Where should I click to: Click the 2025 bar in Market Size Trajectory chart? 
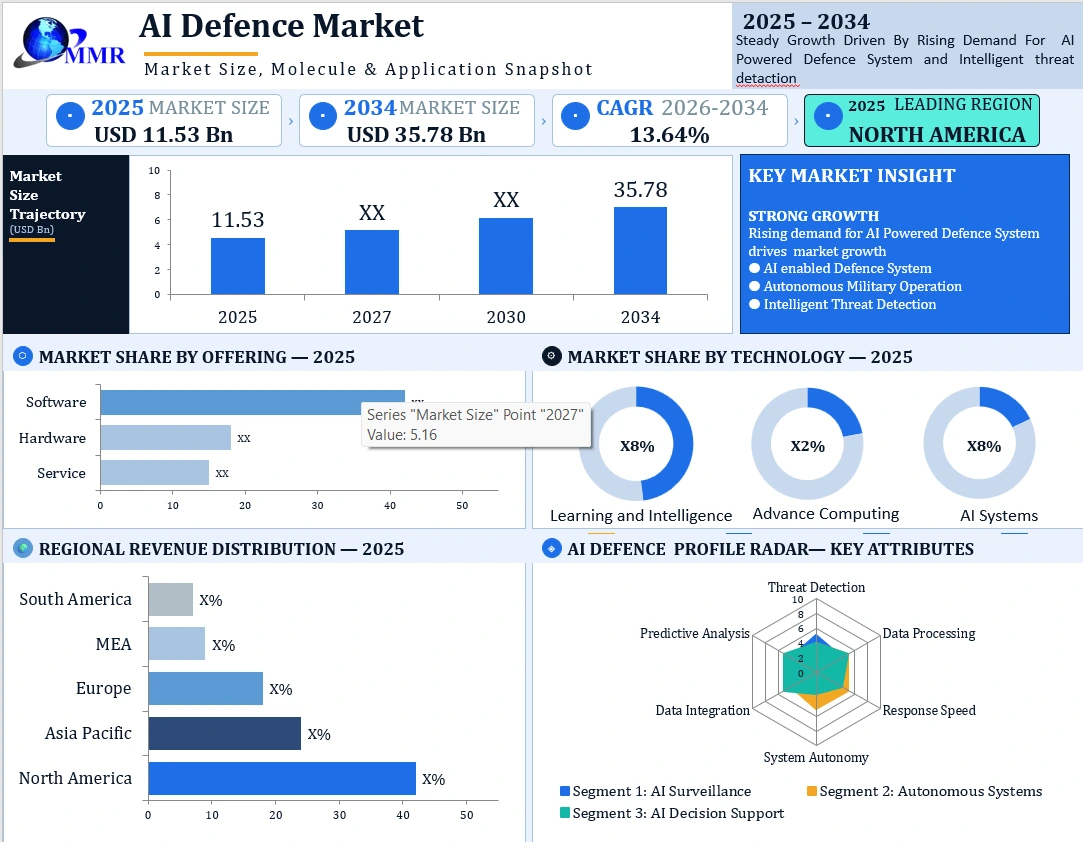pos(238,266)
